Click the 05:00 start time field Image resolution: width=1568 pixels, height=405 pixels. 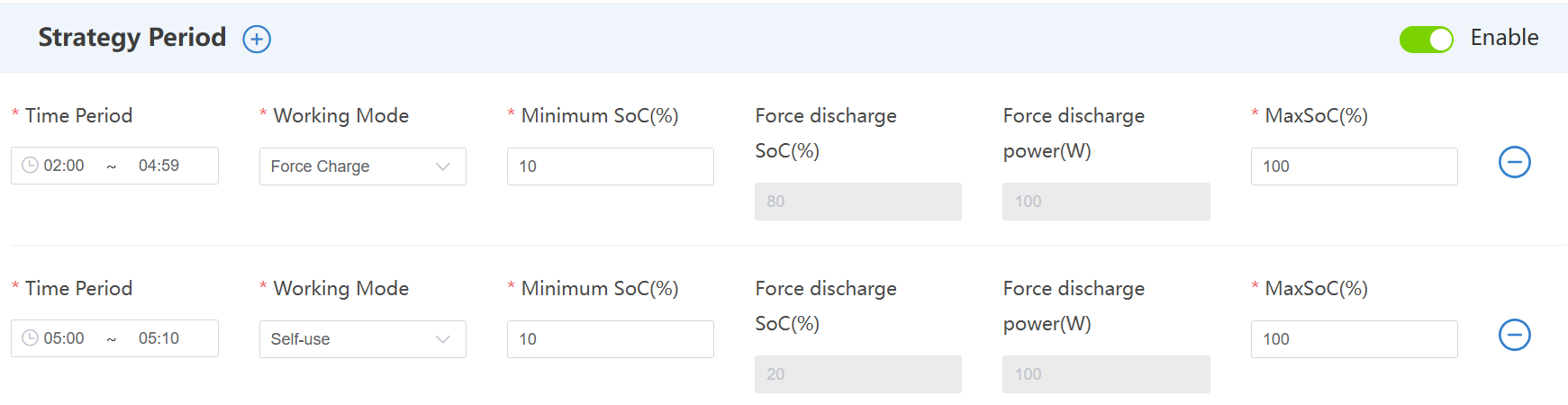pyautogui.click(x=64, y=338)
